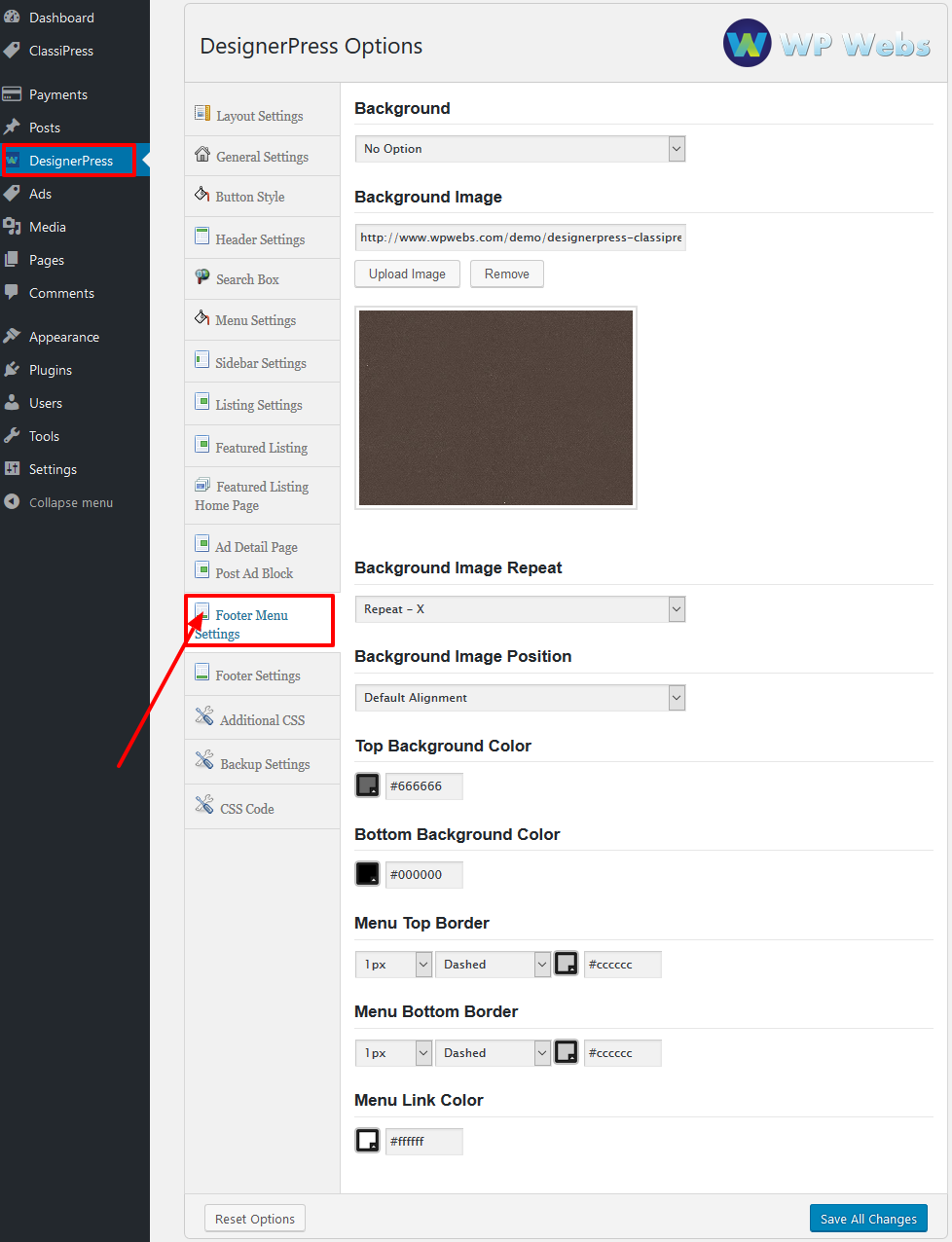
Task: Click the Search Box magnifier icon
Action: (202, 276)
